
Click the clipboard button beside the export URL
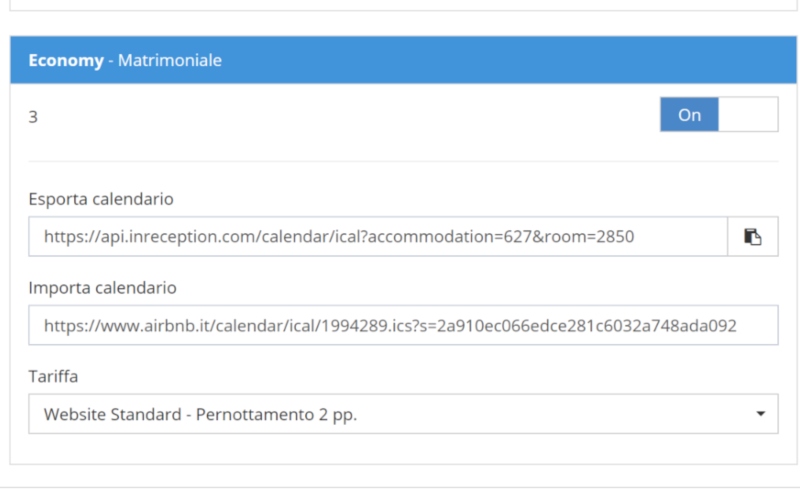click(x=753, y=236)
